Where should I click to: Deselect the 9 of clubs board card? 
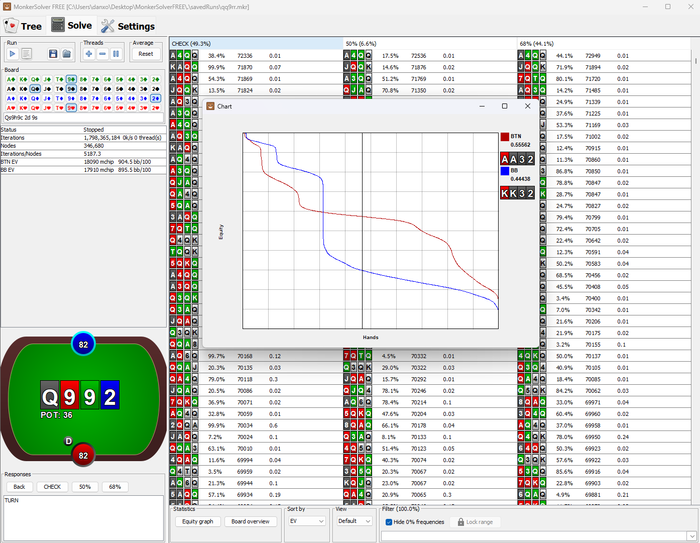click(71, 79)
